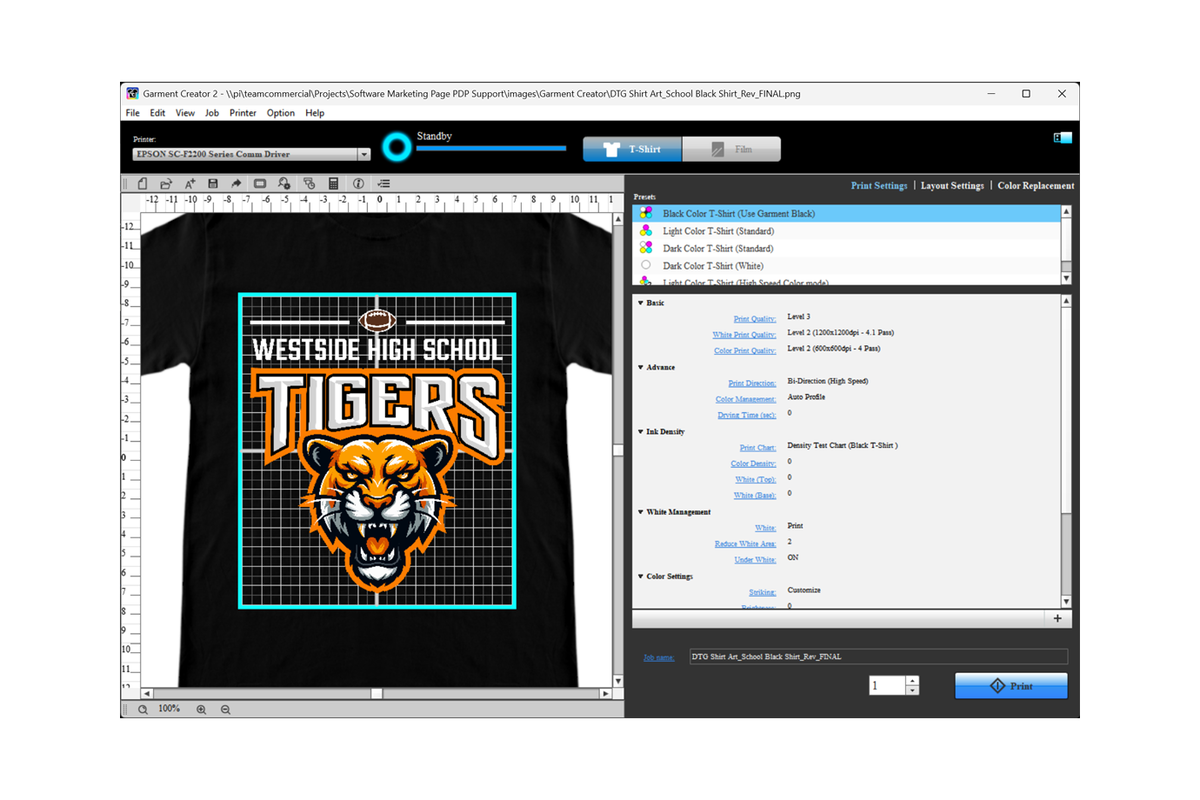1200x800 pixels.
Task: Click the checklist icon in the toolbar
Action: coord(384,184)
